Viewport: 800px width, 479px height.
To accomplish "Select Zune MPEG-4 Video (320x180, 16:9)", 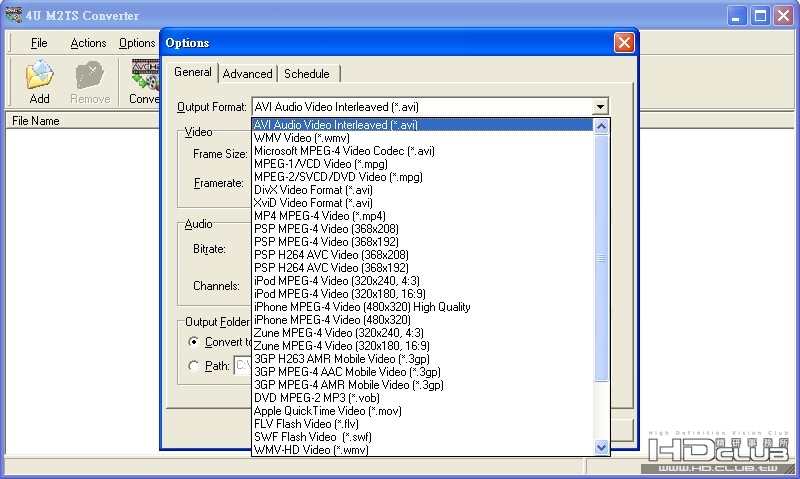I will pos(422,346).
